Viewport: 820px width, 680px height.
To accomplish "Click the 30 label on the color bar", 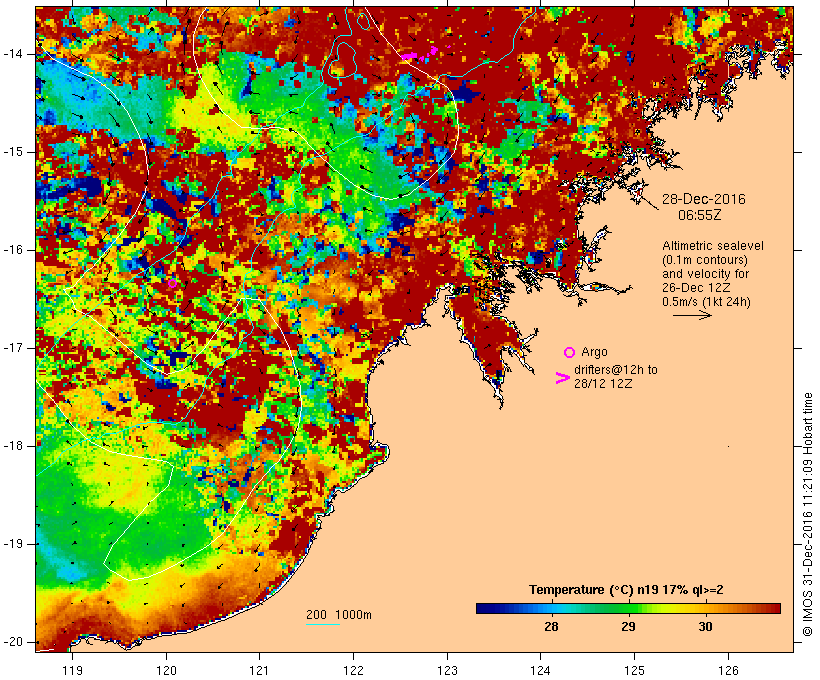I will pyautogui.click(x=705, y=626).
